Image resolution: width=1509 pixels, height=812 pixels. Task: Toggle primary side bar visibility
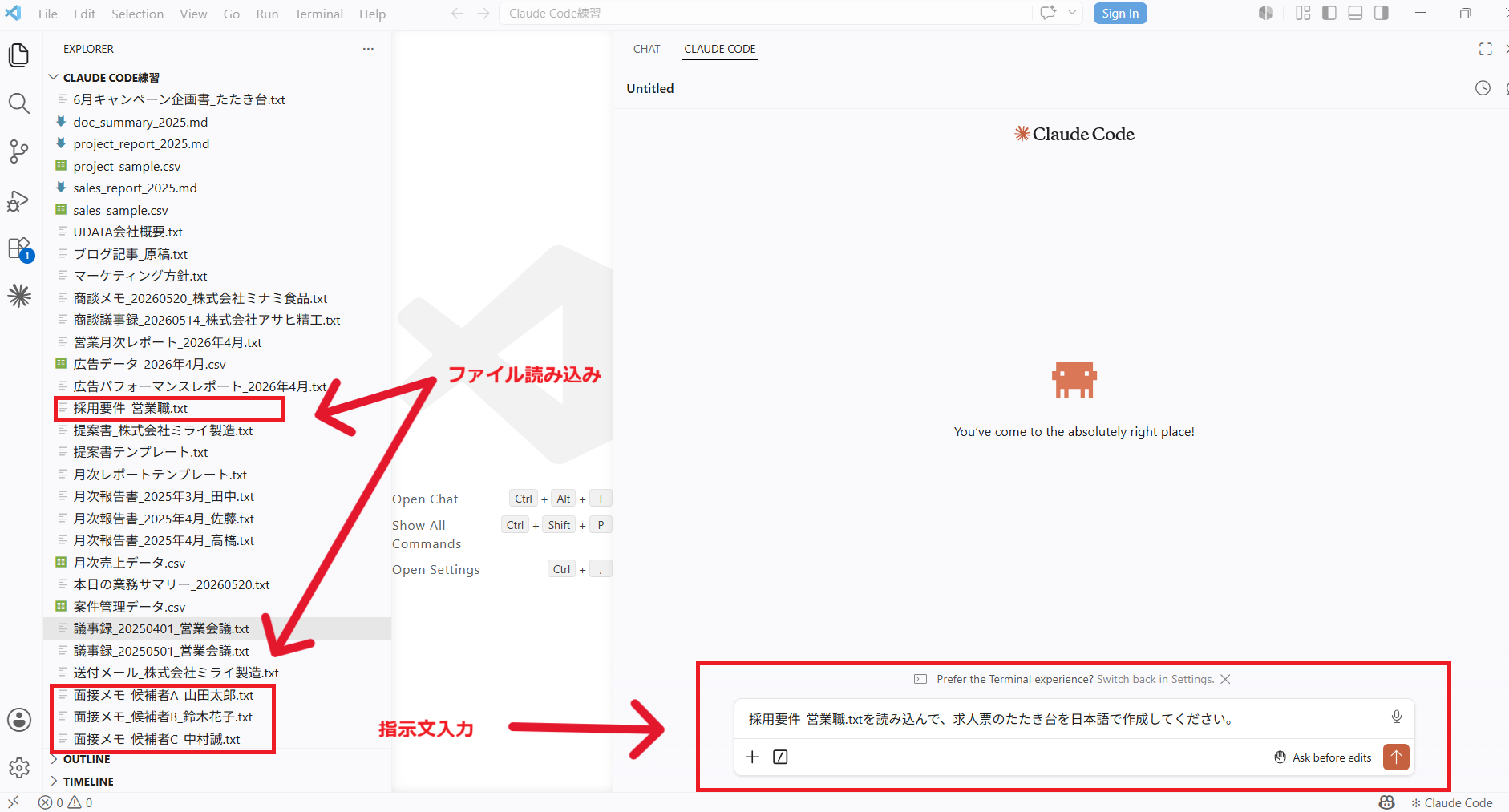[x=1329, y=13]
